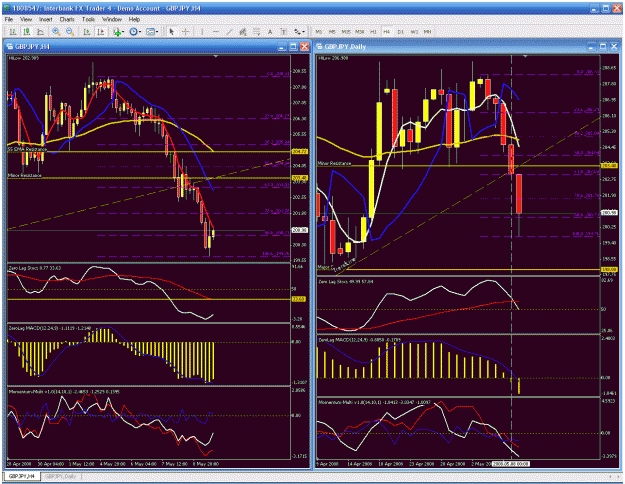Image resolution: width=625 pixels, height=484 pixels.
Task: Select the Draw trendline tool
Action: click(x=229, y=32)
